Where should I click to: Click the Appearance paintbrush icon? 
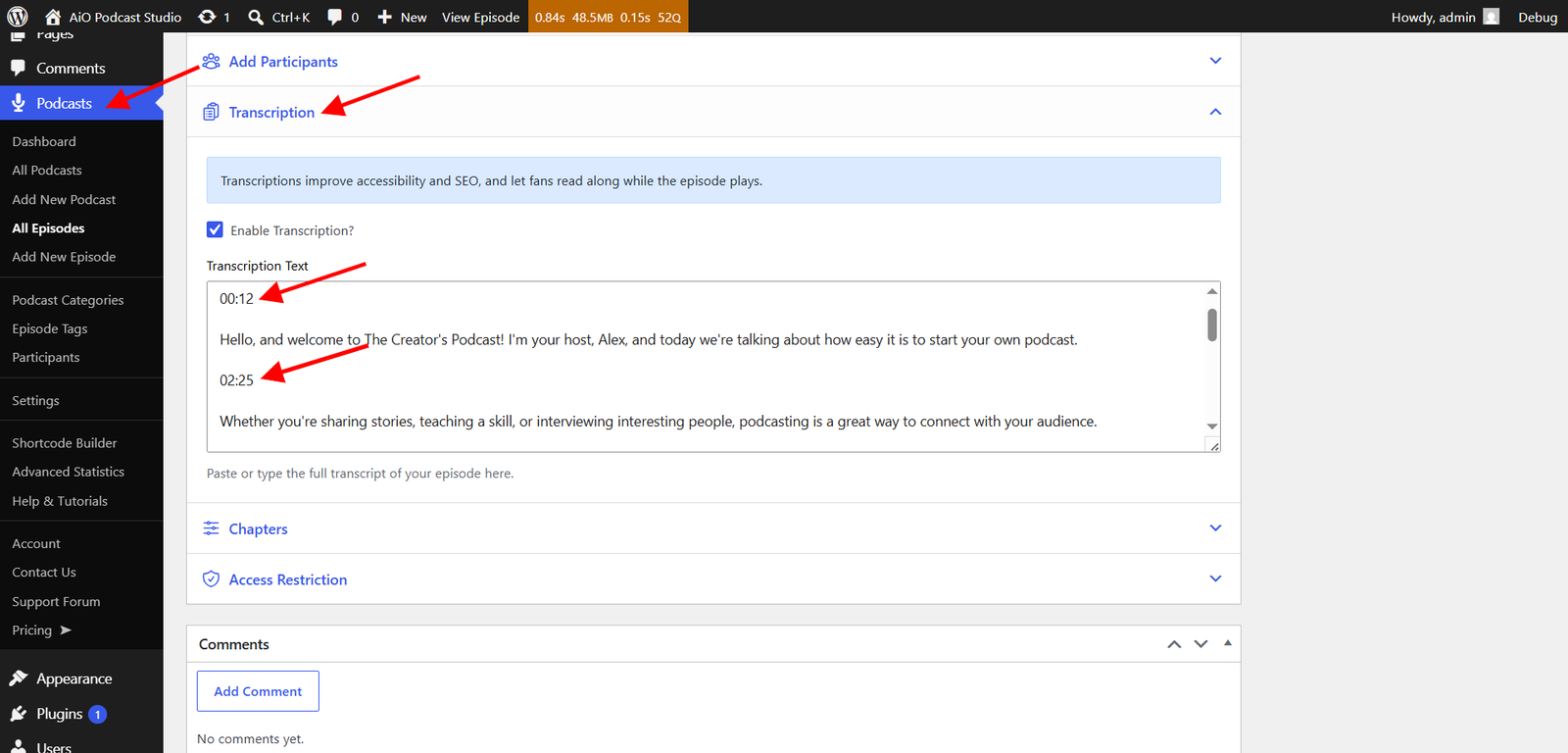tap(19, 678)
